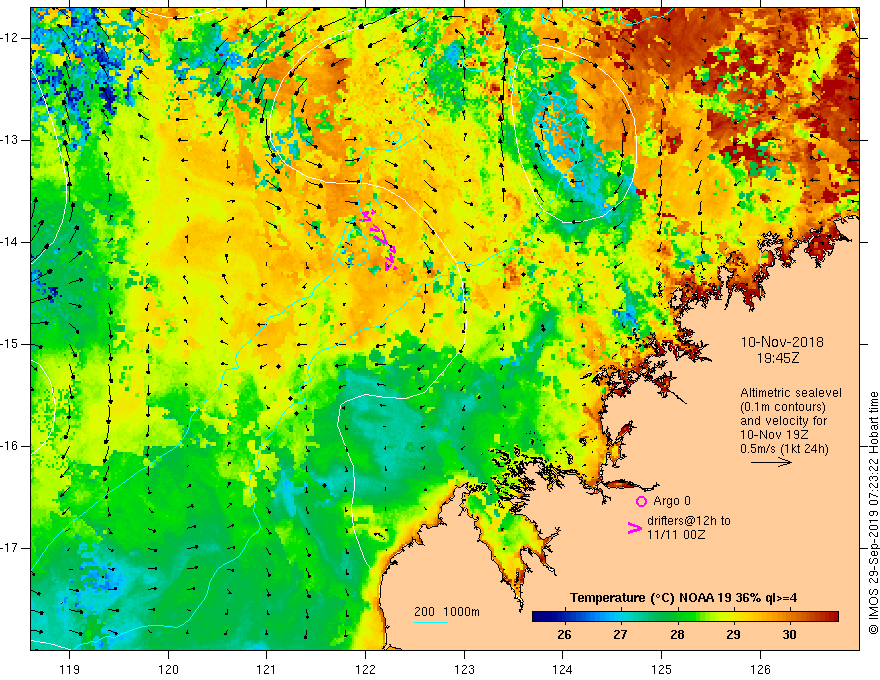The height and width of the screenshot is (680, 880).
Task: Click the magenta drifter arrowhead legend symbol
Action: (x=634, y=528)
